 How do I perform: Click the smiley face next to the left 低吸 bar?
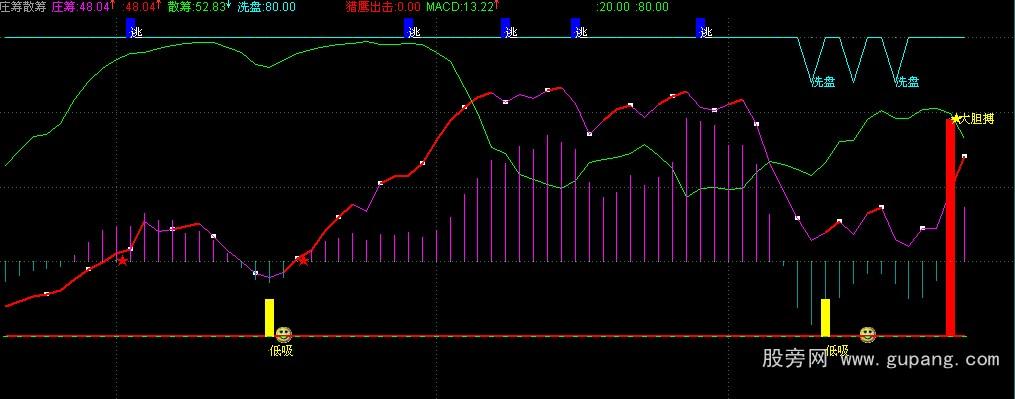(284, 335)
